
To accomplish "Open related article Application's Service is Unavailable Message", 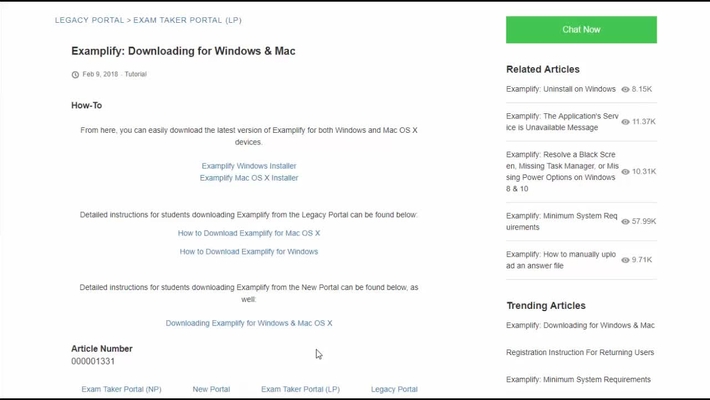I will pos(562,122).
